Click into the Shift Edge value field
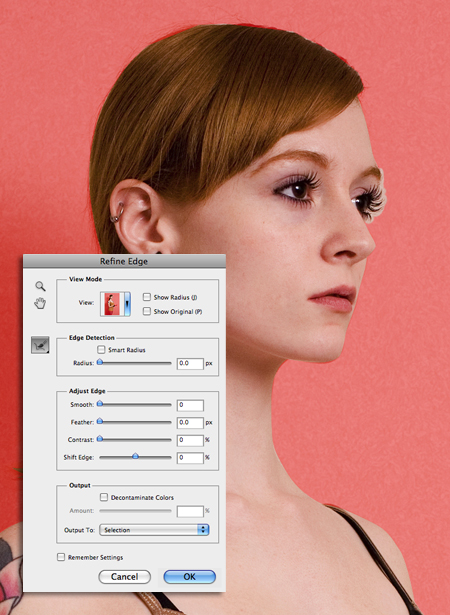This screenshot has width=450, height=615. (190, 457)
